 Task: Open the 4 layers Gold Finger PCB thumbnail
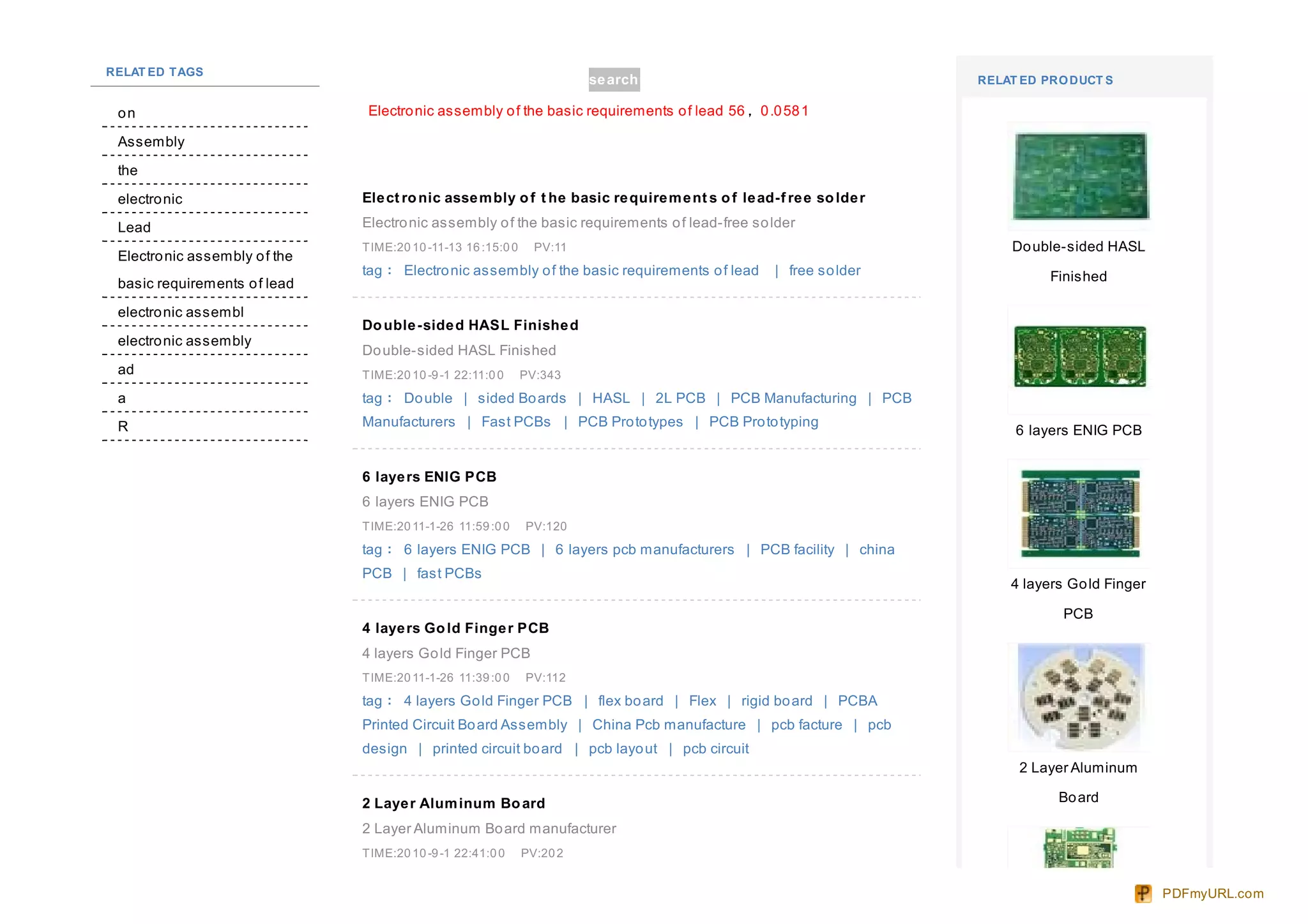pyautogui.click(x=1080, y=513)
